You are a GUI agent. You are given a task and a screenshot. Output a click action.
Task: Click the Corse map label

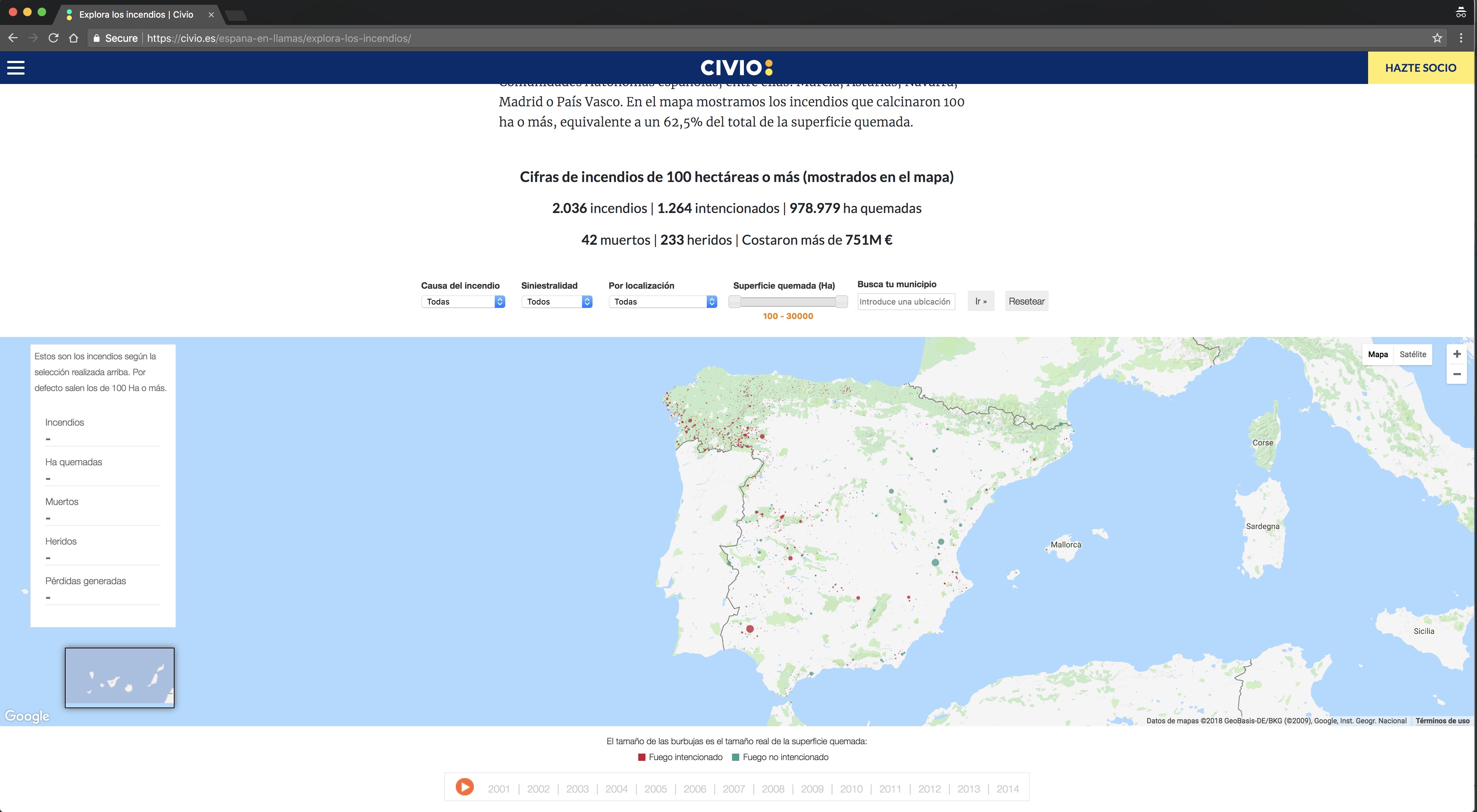[x=1262, y=442]
